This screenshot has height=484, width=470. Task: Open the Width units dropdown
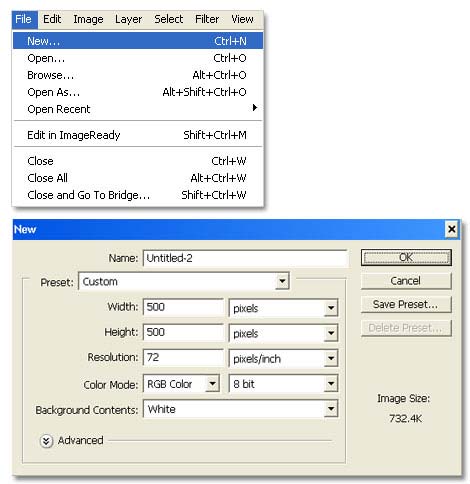[283, 308]
